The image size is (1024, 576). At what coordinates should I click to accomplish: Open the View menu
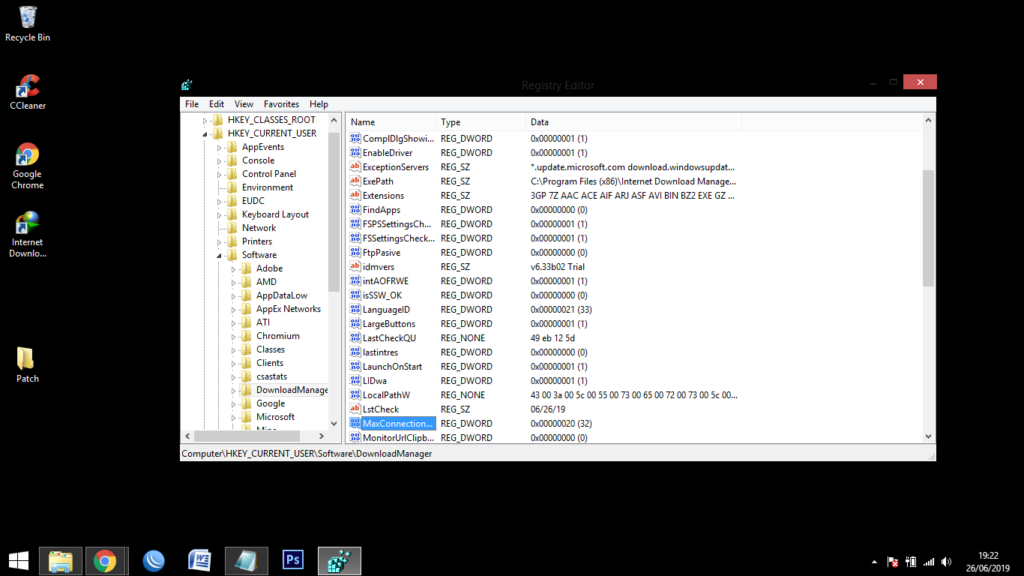244,104
